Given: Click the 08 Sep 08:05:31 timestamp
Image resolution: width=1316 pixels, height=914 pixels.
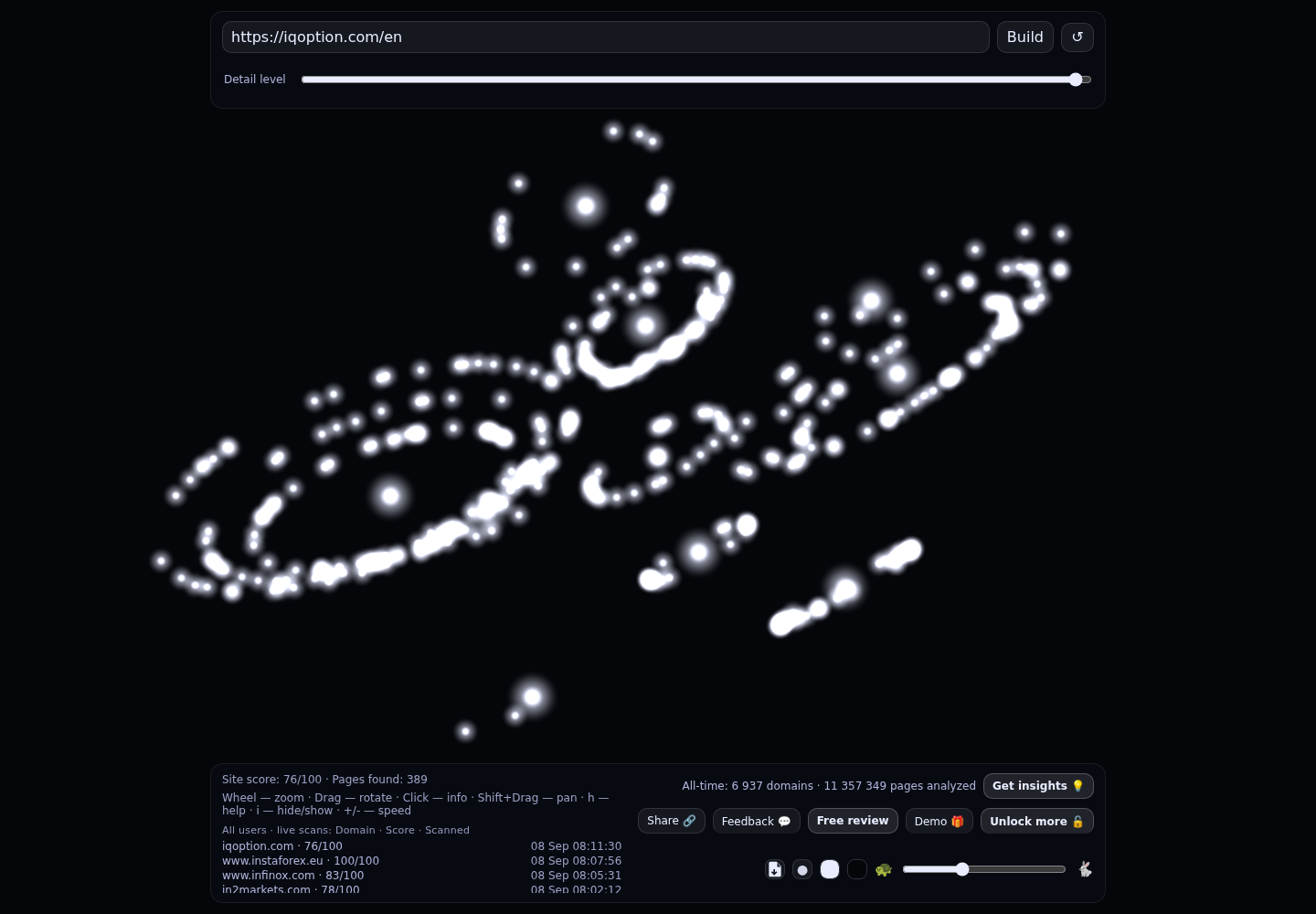Looking at the screenshot, I should (576, 876).
